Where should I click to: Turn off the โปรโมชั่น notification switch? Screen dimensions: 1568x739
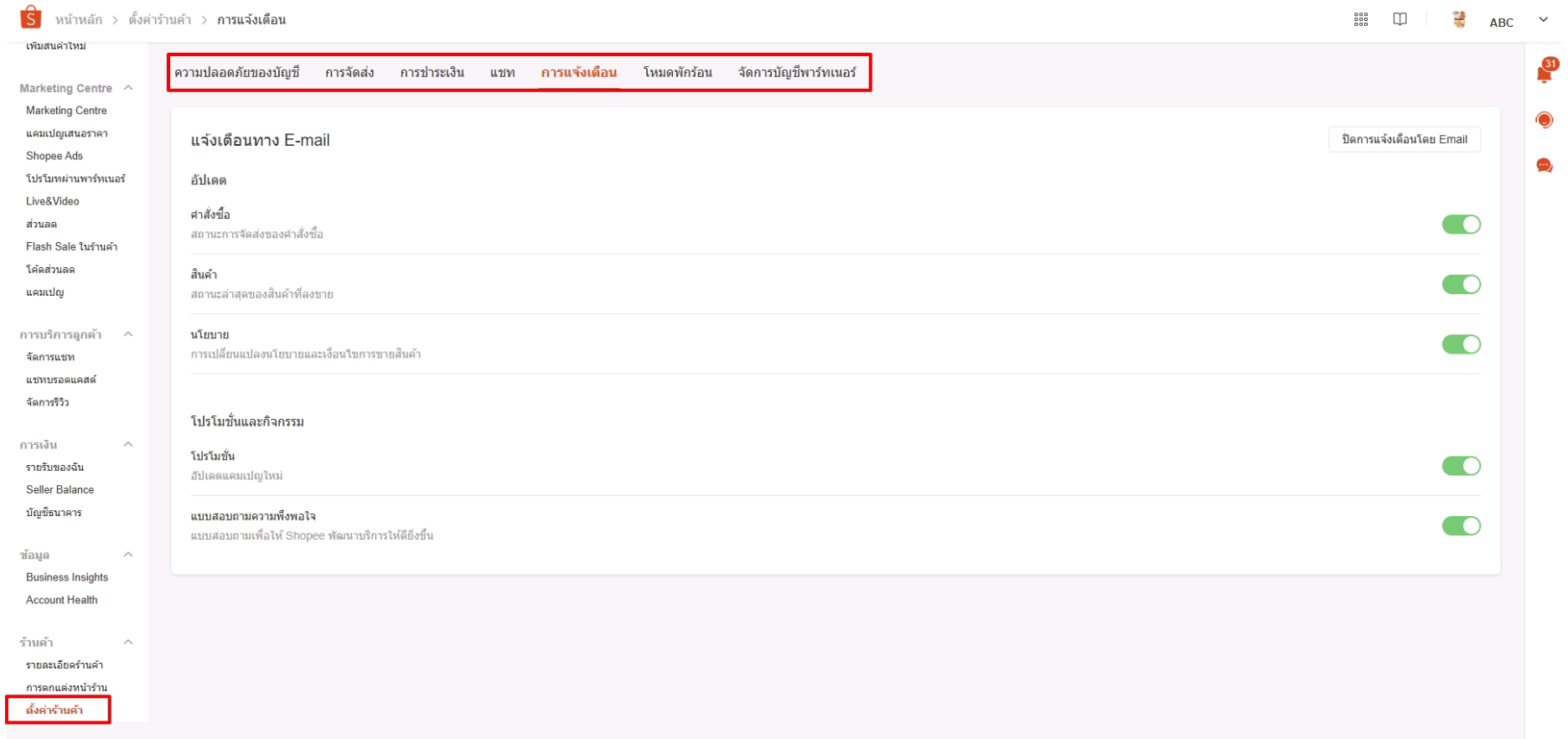(x=1461, y=466)
